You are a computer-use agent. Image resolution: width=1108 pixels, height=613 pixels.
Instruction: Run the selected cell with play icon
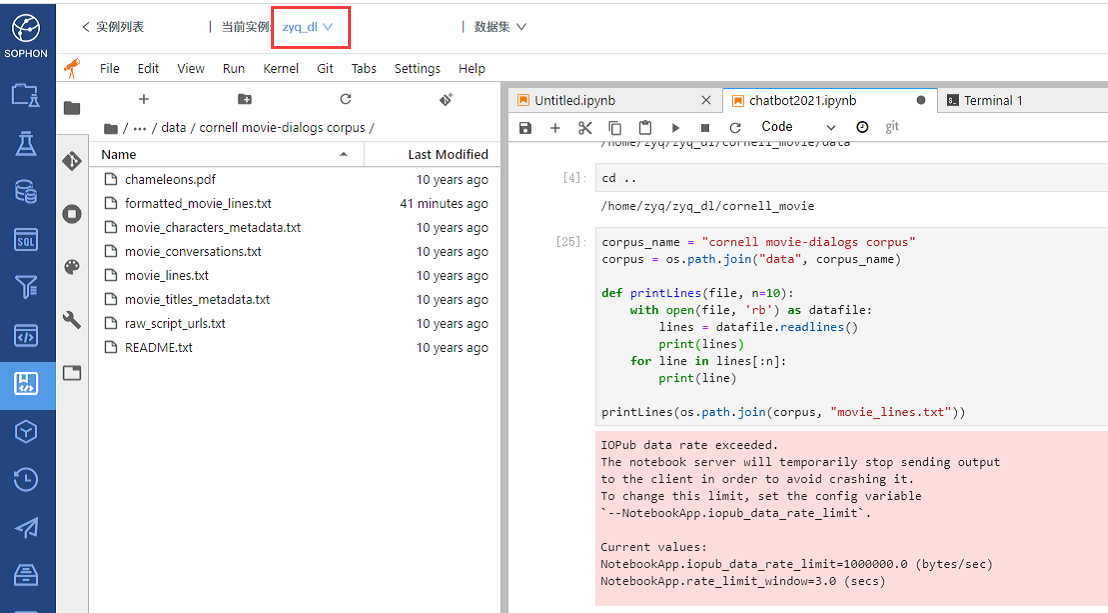[x=675, y=127]
